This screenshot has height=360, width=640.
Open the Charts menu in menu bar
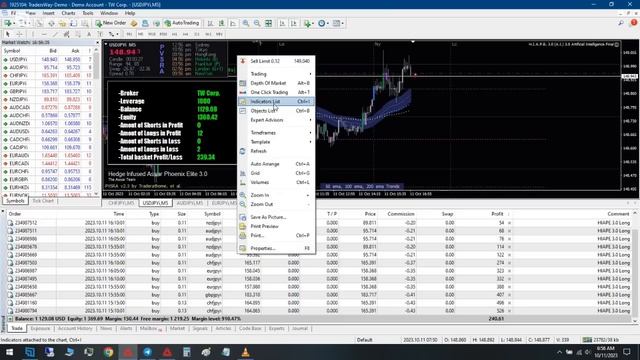(68, 13)
